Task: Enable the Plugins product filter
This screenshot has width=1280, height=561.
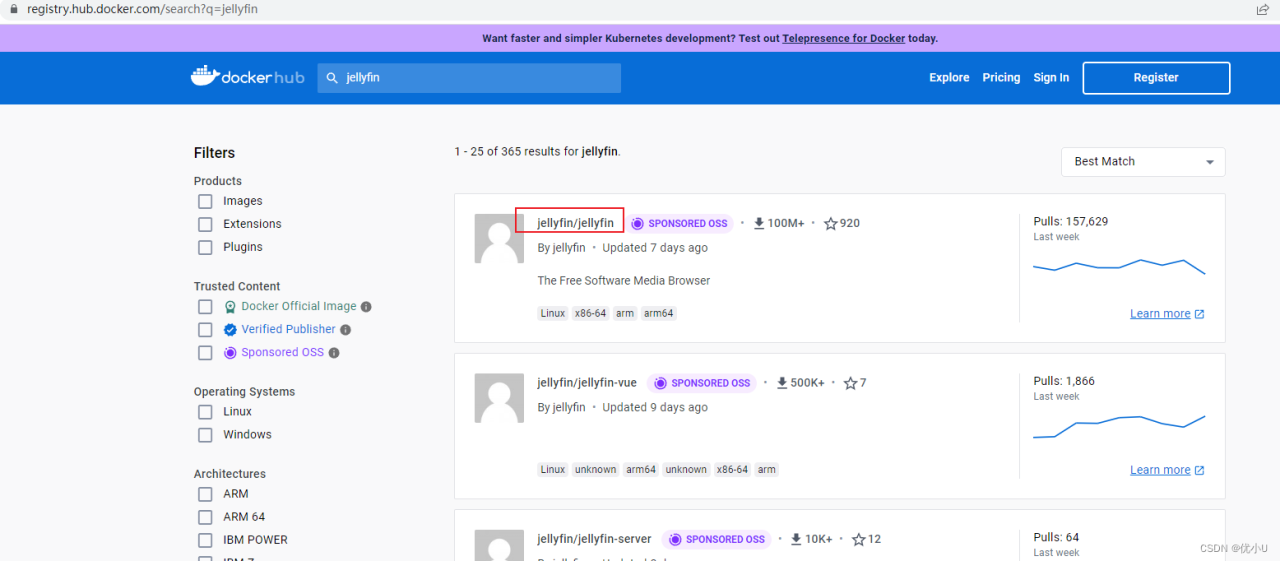Action: click(205, 247)
